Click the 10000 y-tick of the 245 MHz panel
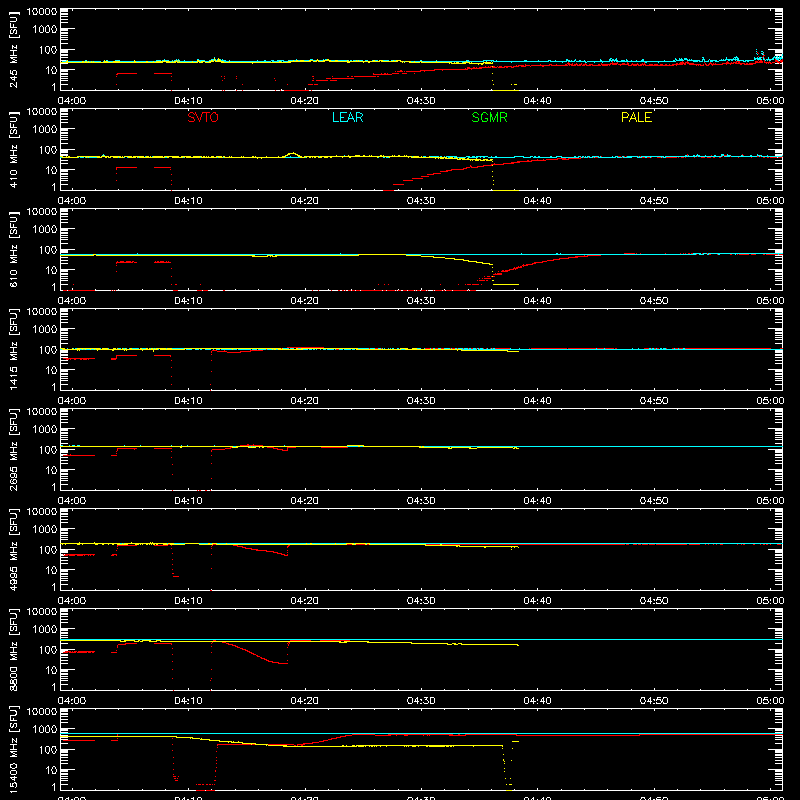The width and height of the screenshot is (800, 800). point(42,12)
